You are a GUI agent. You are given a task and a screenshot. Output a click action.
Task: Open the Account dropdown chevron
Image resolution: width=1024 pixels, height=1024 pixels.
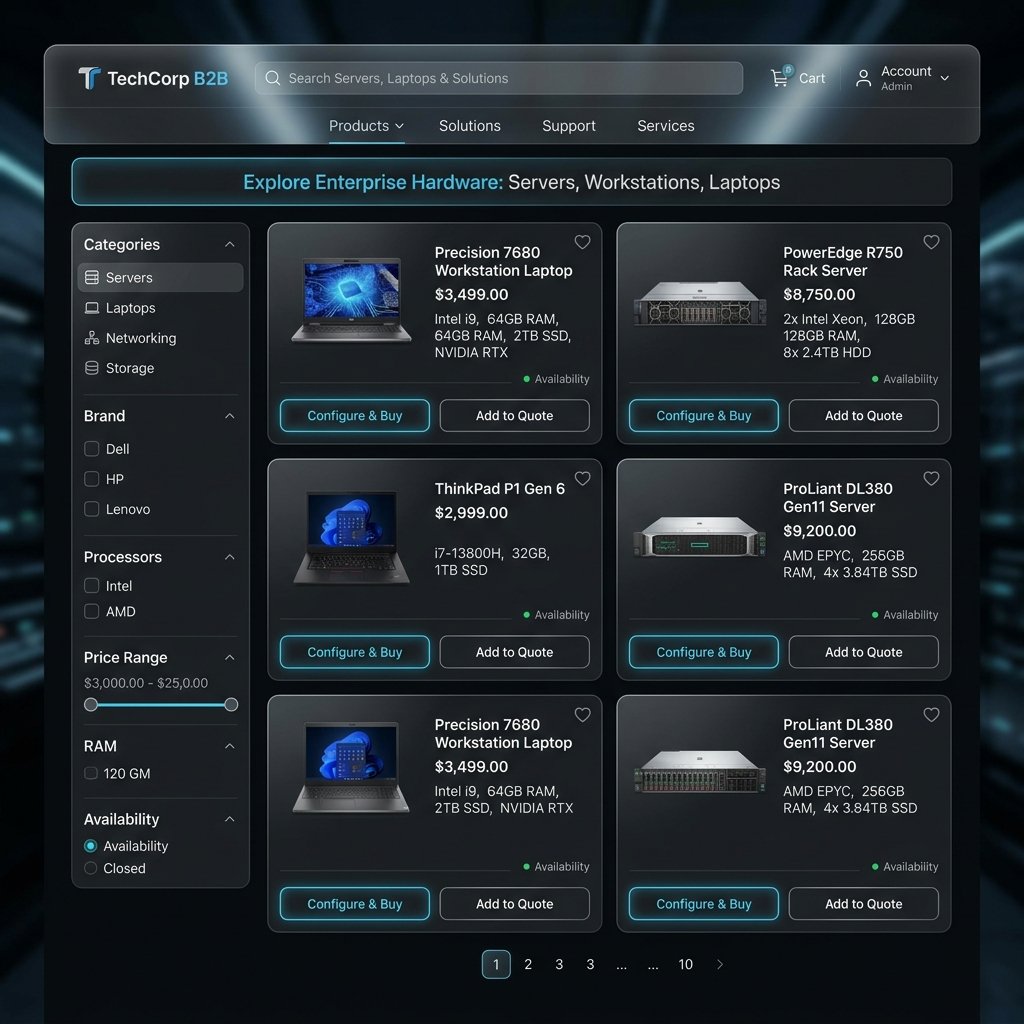(944, 78)
